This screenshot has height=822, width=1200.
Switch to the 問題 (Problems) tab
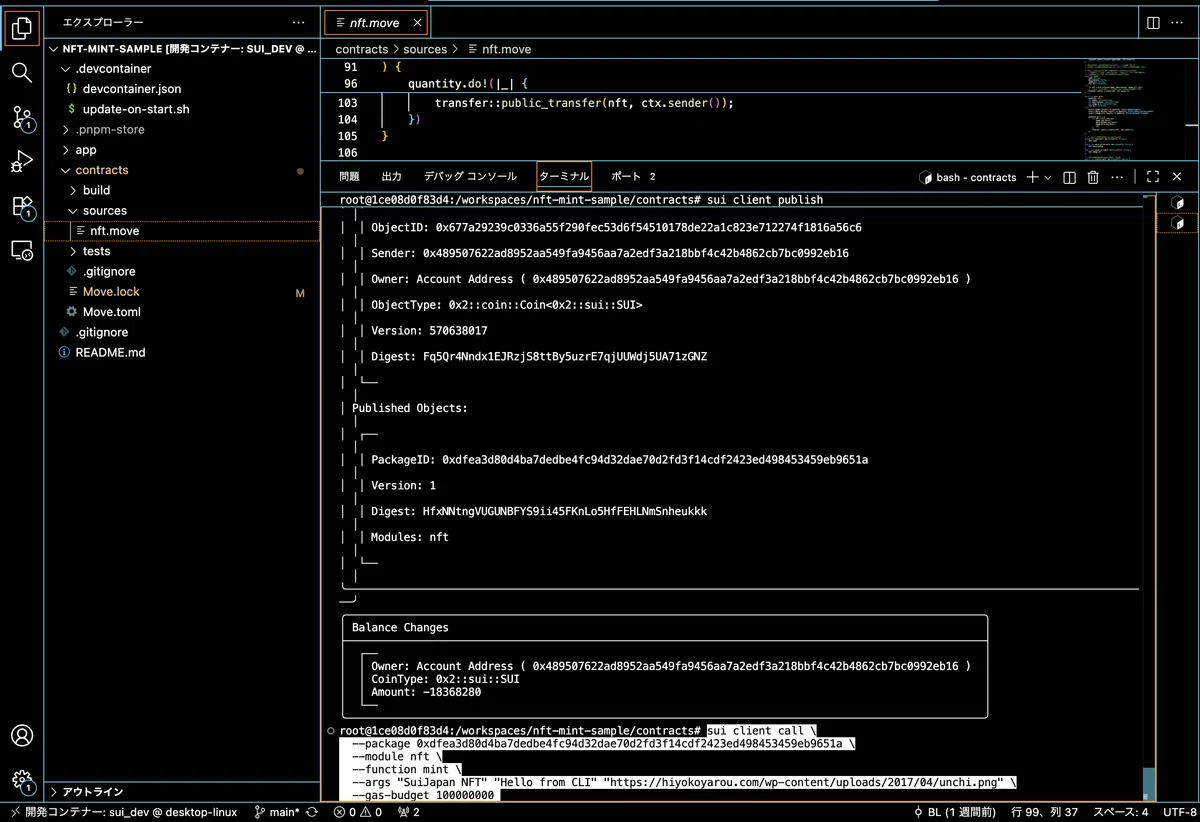pyautogui.click(x=349, y=176)
